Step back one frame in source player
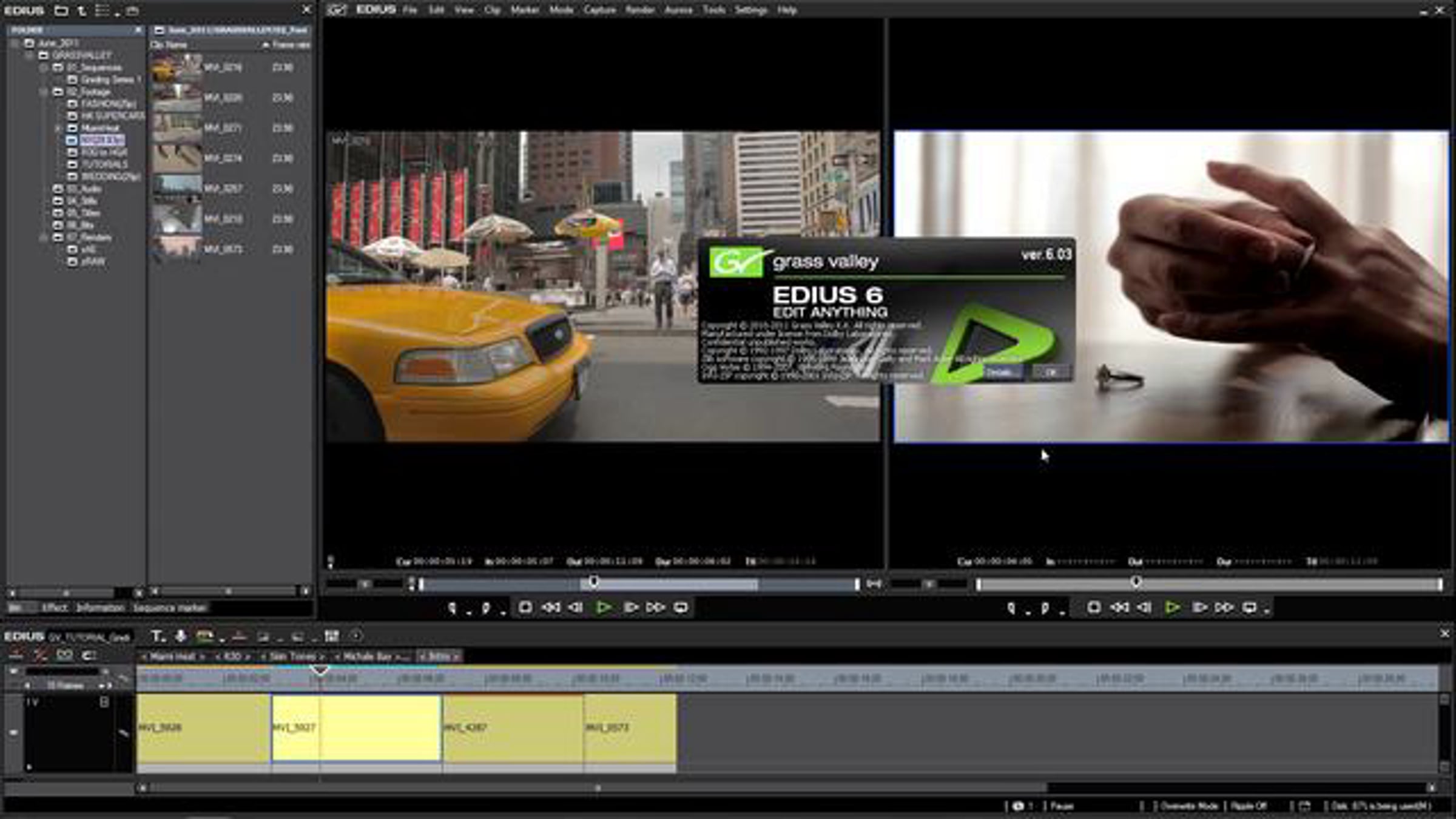This screenshot has width=1456, height=819. pyautogui.click(x=575, y=607)
